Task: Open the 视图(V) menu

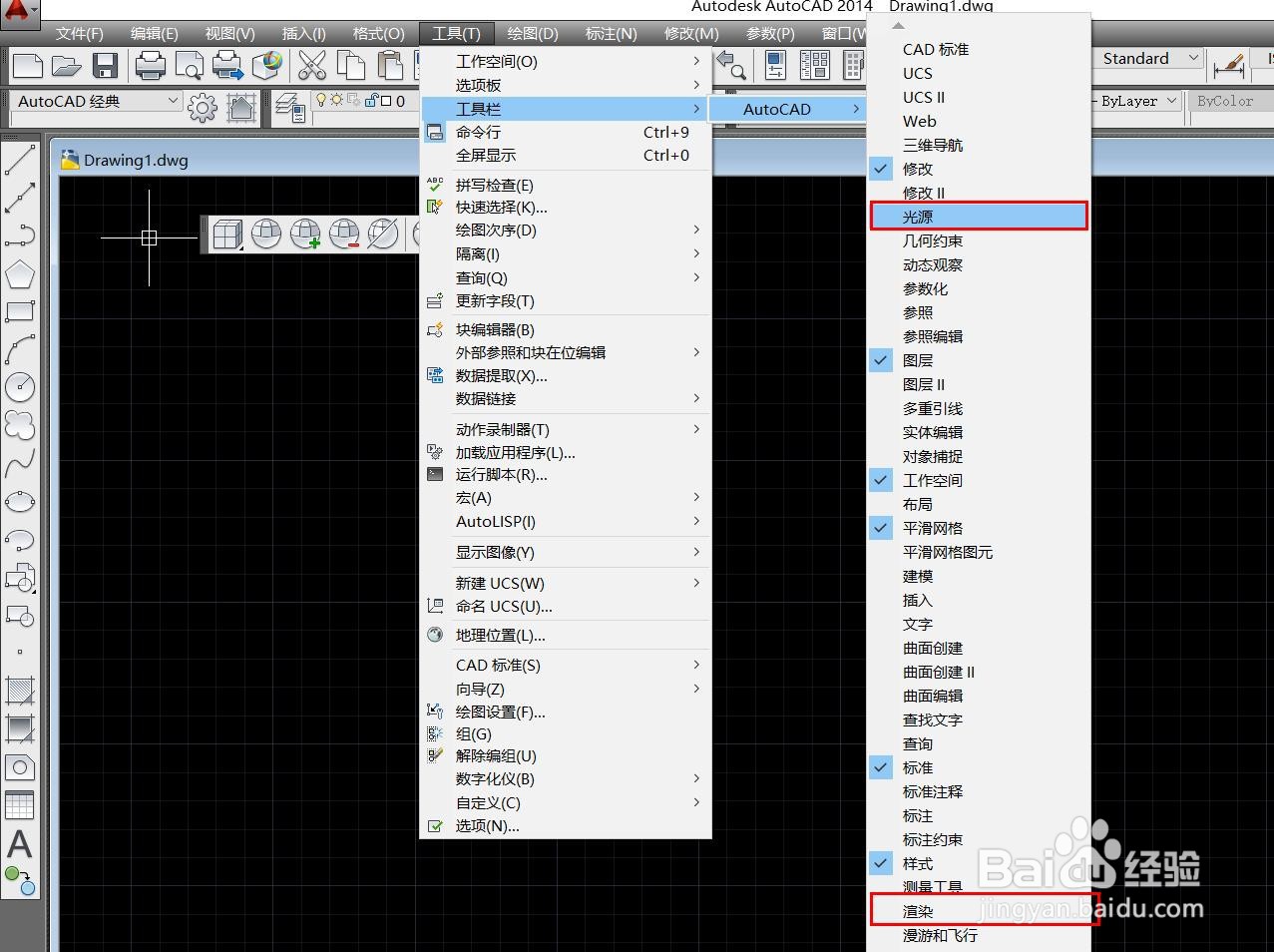Action: coord(230,34)
